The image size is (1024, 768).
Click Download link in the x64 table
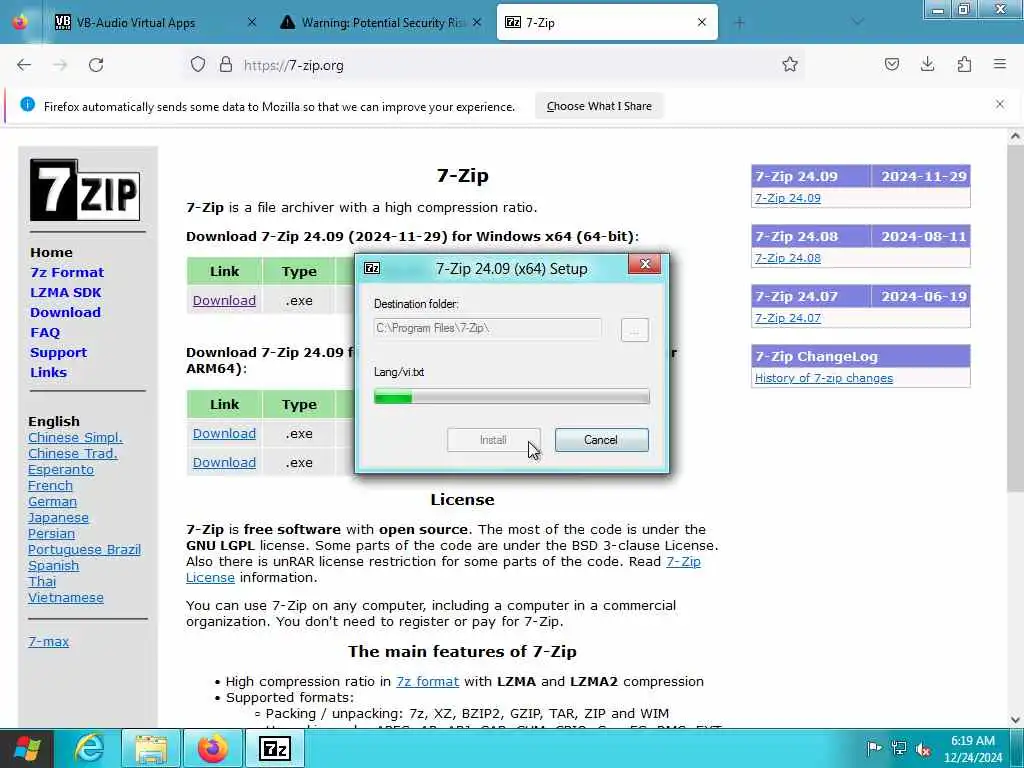[x=224, y=300]
